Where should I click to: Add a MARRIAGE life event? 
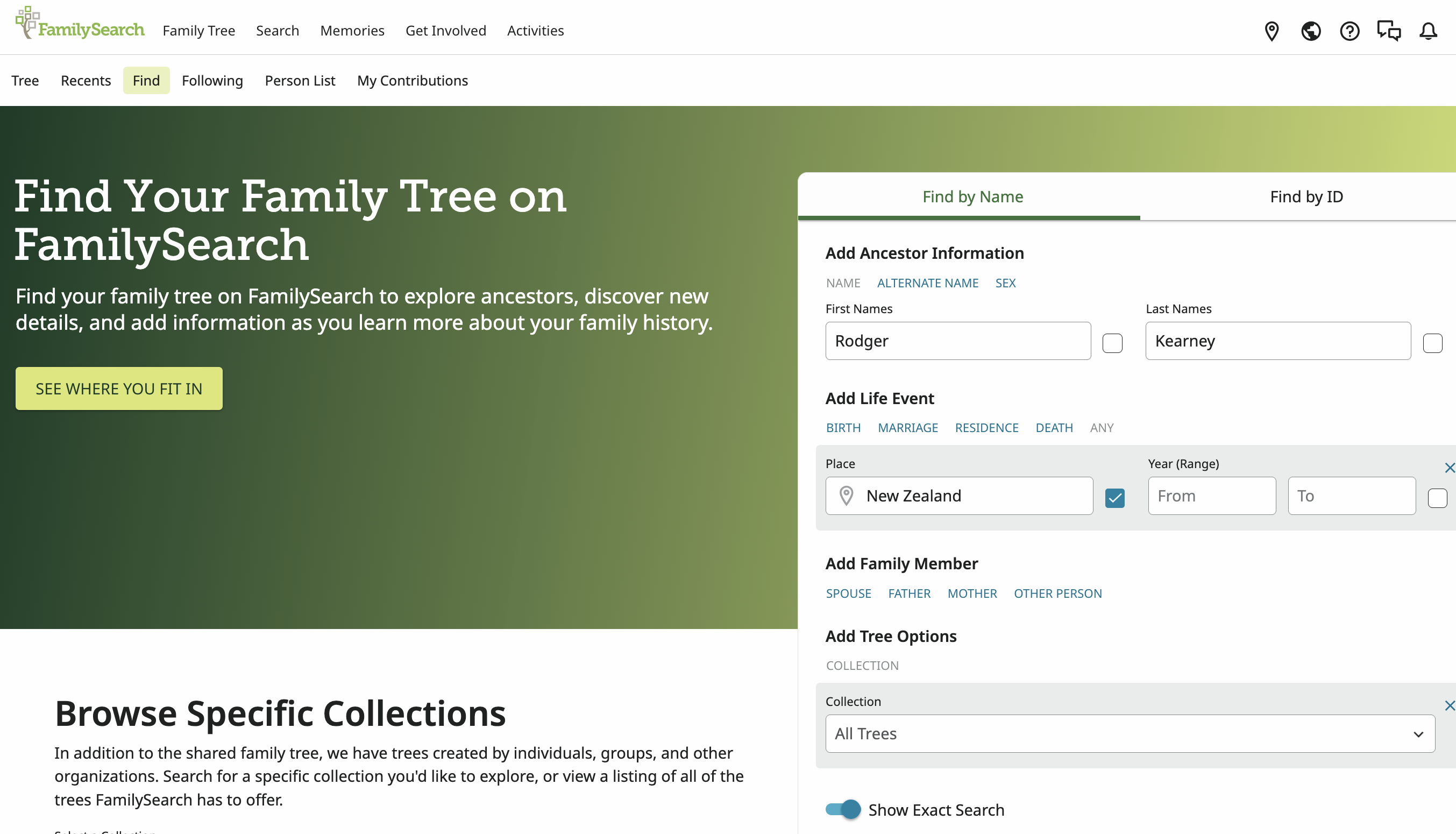pos(908,428)
